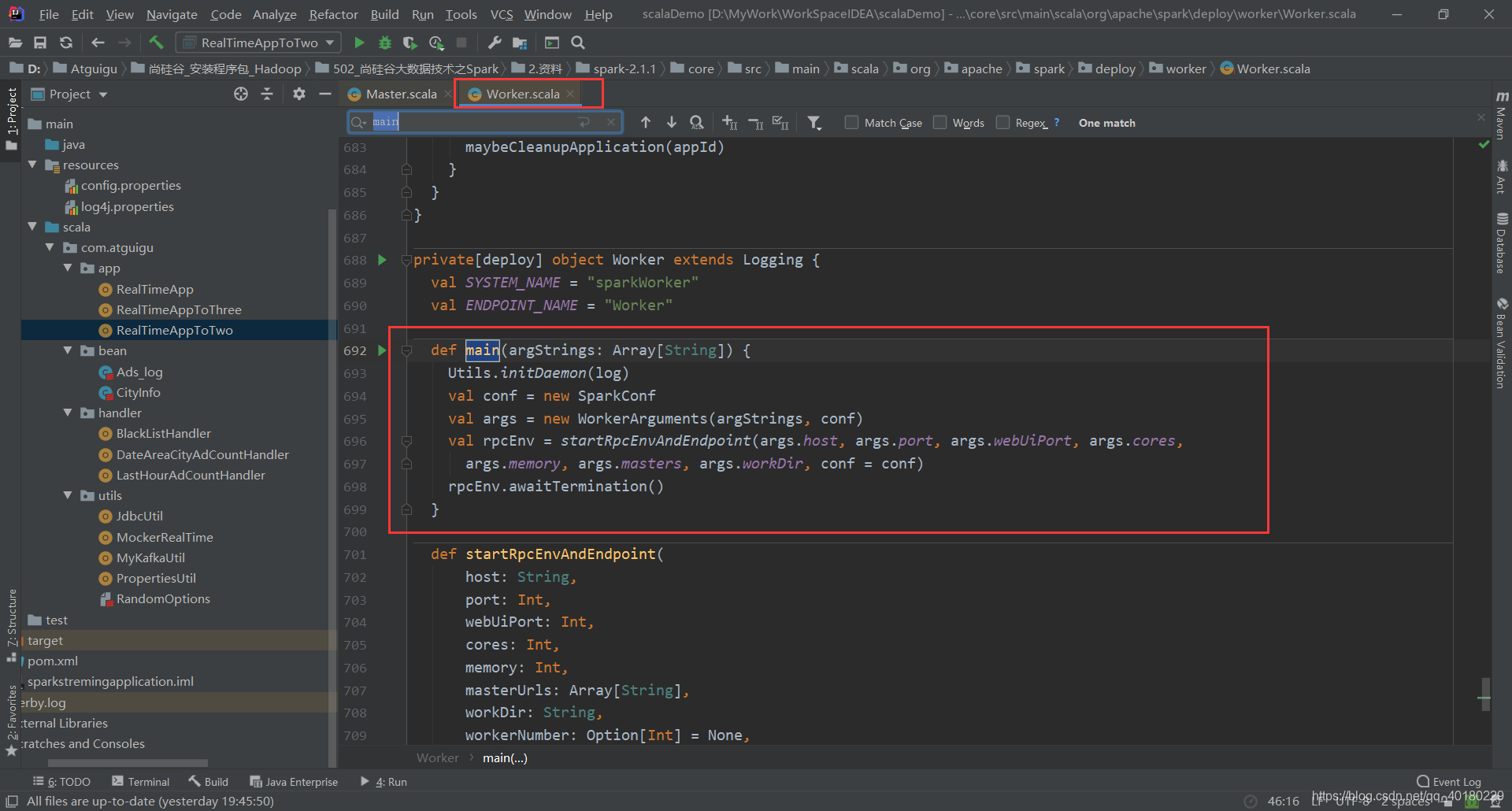Open the Analyze menu
Viewport: 1512px width, 811px height.
coord(274,14)
